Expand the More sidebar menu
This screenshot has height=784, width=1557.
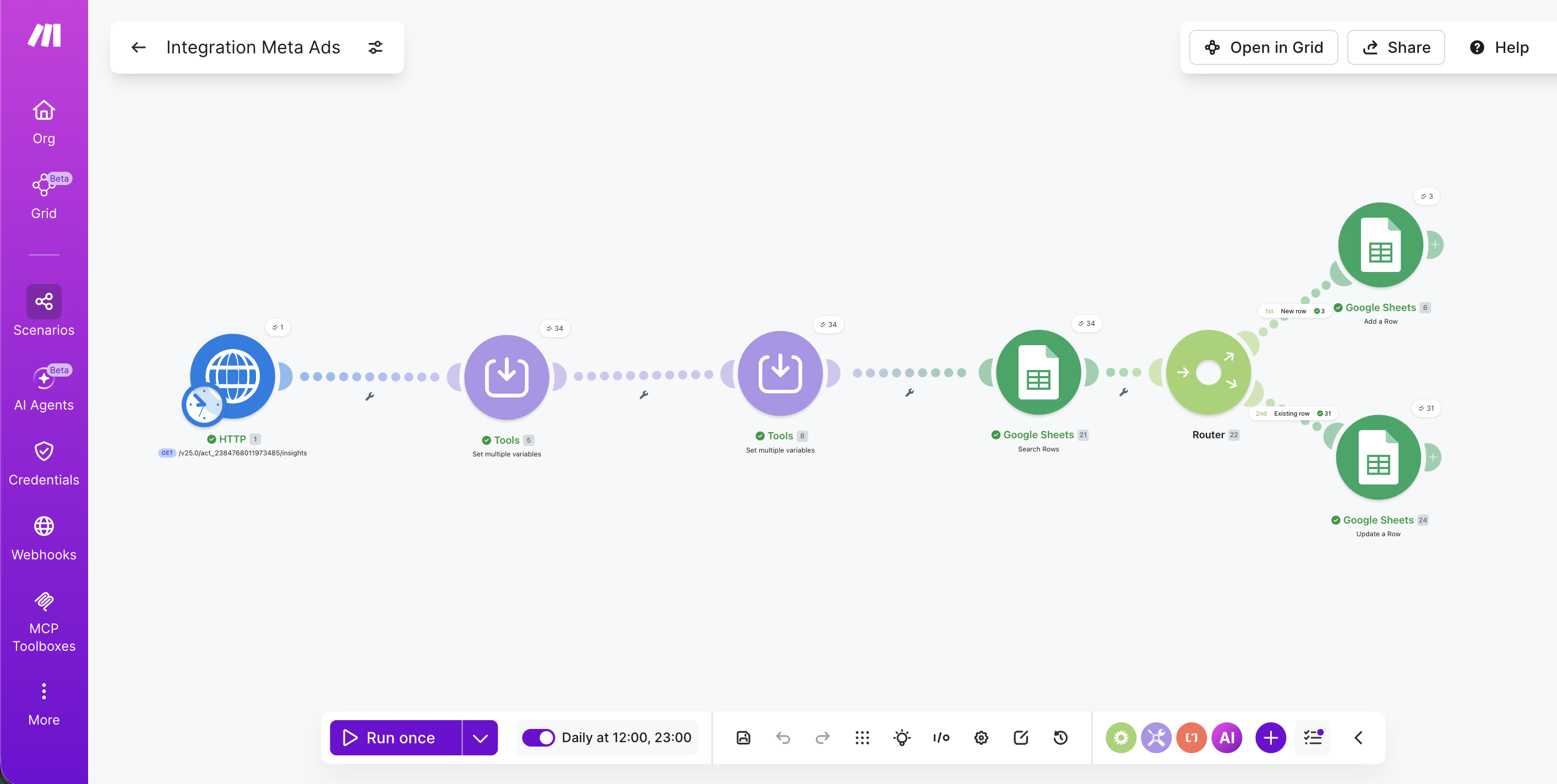pos(43,704)
